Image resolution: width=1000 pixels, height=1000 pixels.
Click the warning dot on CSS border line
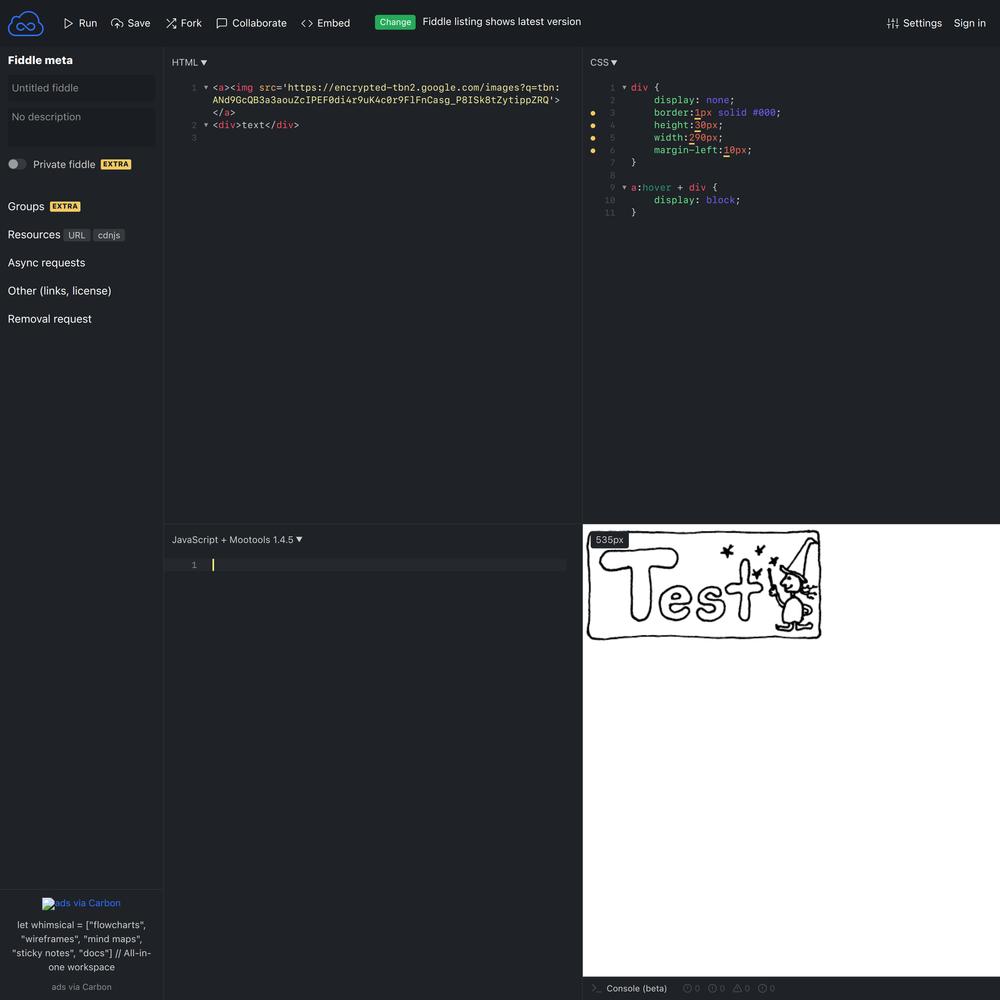click(593, 113)
